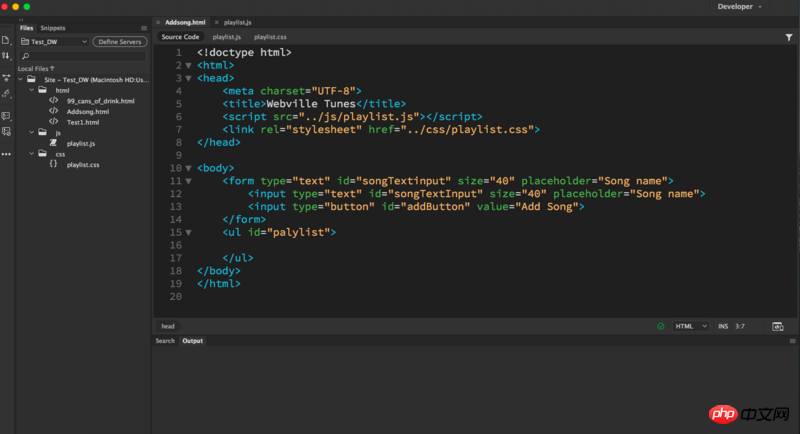Screen dimensions: 800x434
Task: Collapse the body tag on line 10
Action: pyautogui.click(x=188, y=168)
